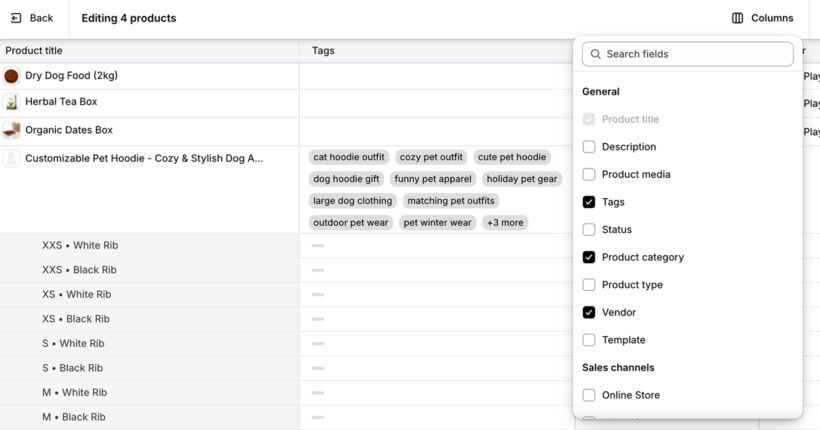This screenshot has width=820, height=430.
Task: Select the 'funny pet apparel' tag
Action: [x=433, y=179]
